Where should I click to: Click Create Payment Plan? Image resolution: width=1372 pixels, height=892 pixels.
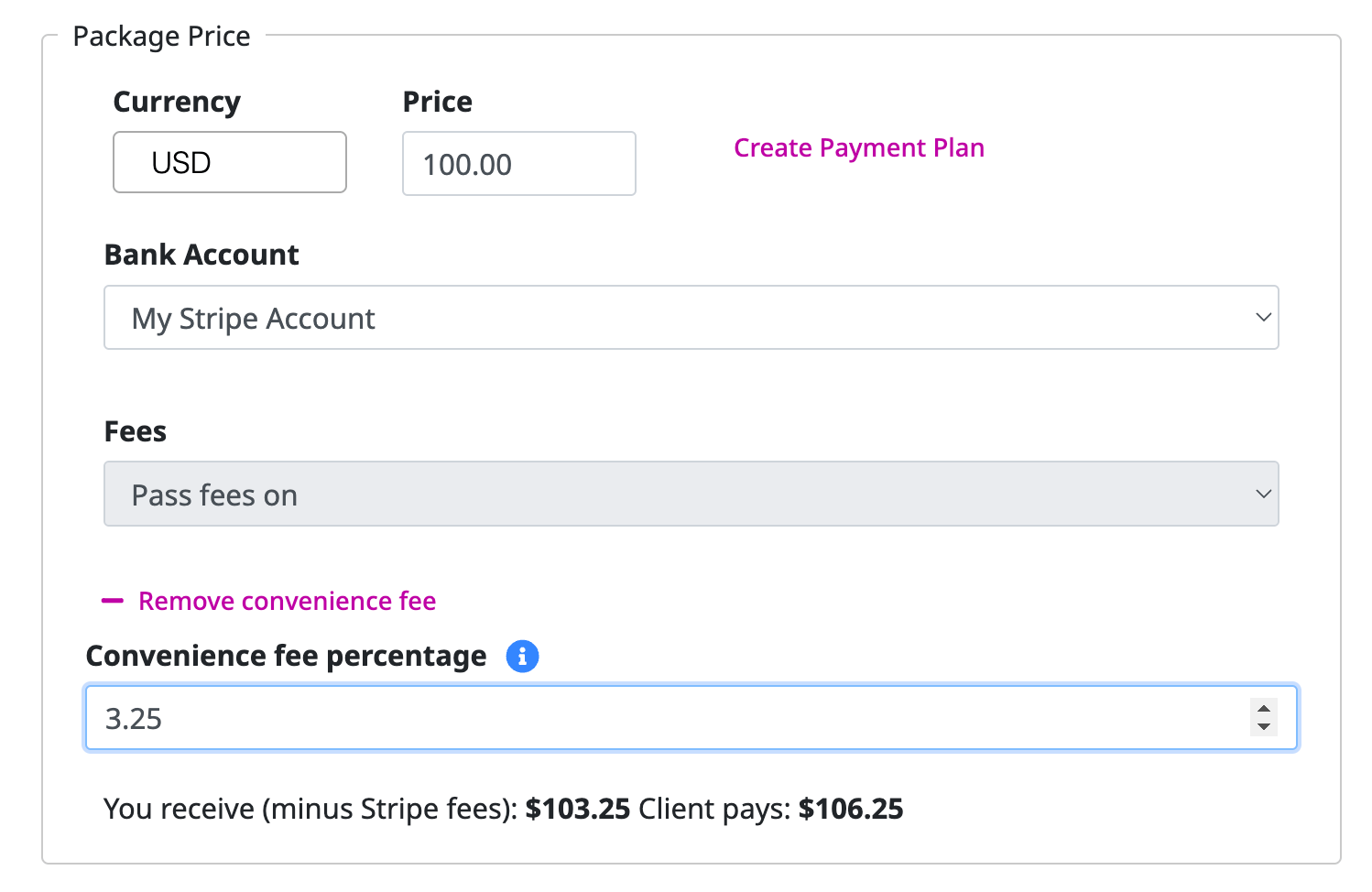point(858,147)
